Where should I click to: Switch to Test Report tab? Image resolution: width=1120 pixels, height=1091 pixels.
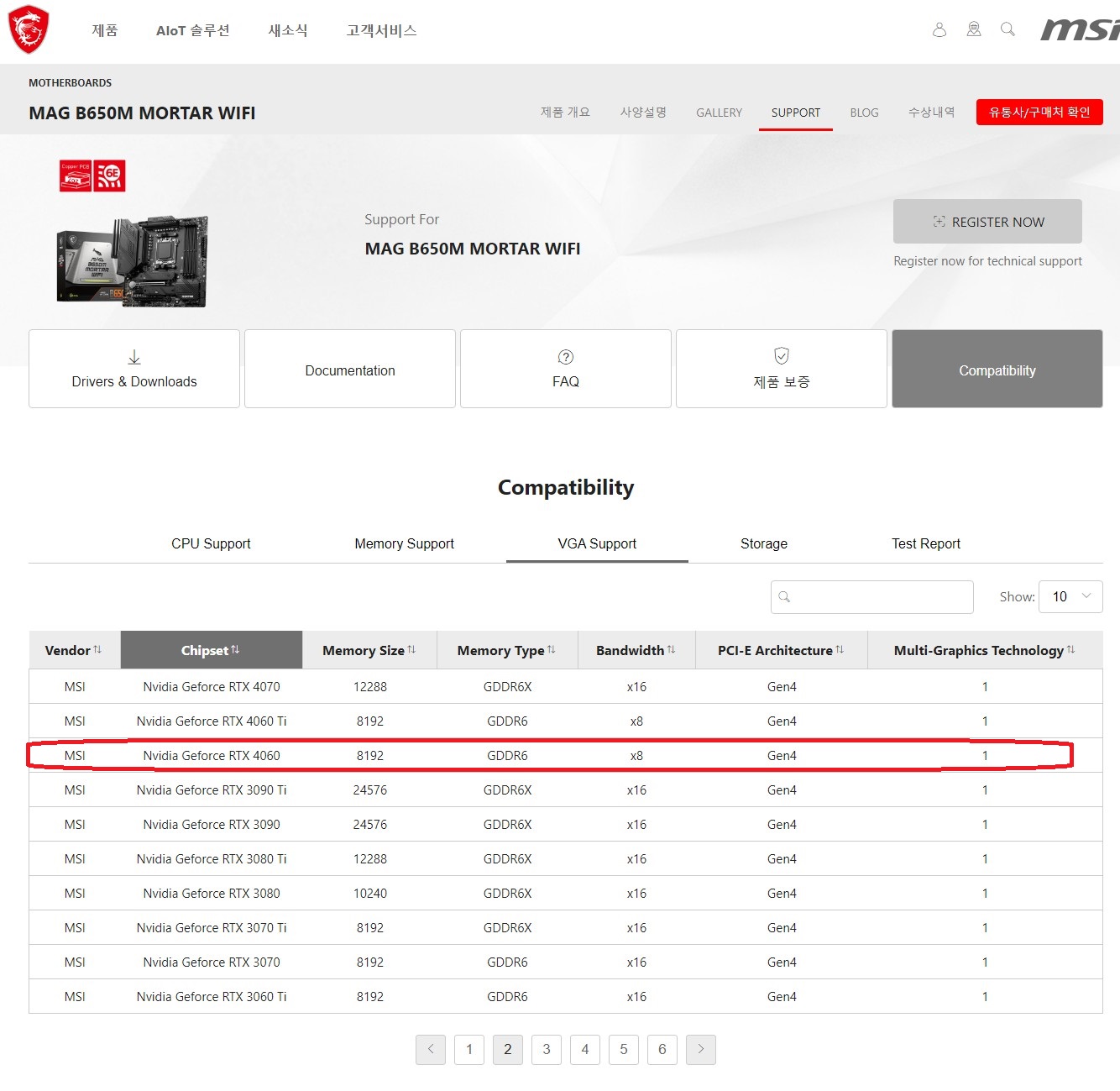click(926, 543)
